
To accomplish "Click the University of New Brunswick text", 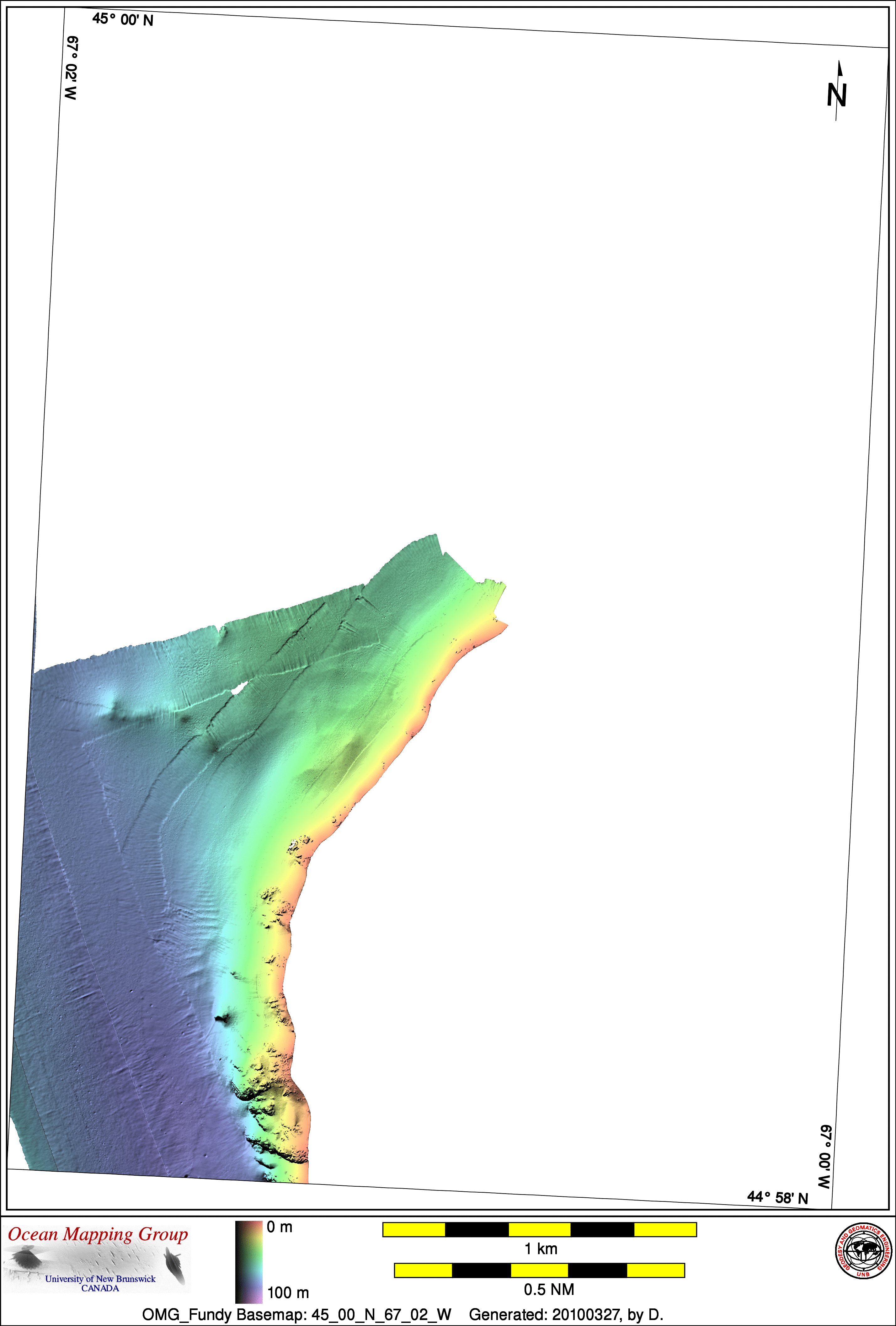I will pyautogui.click(x=100, y=1279).
